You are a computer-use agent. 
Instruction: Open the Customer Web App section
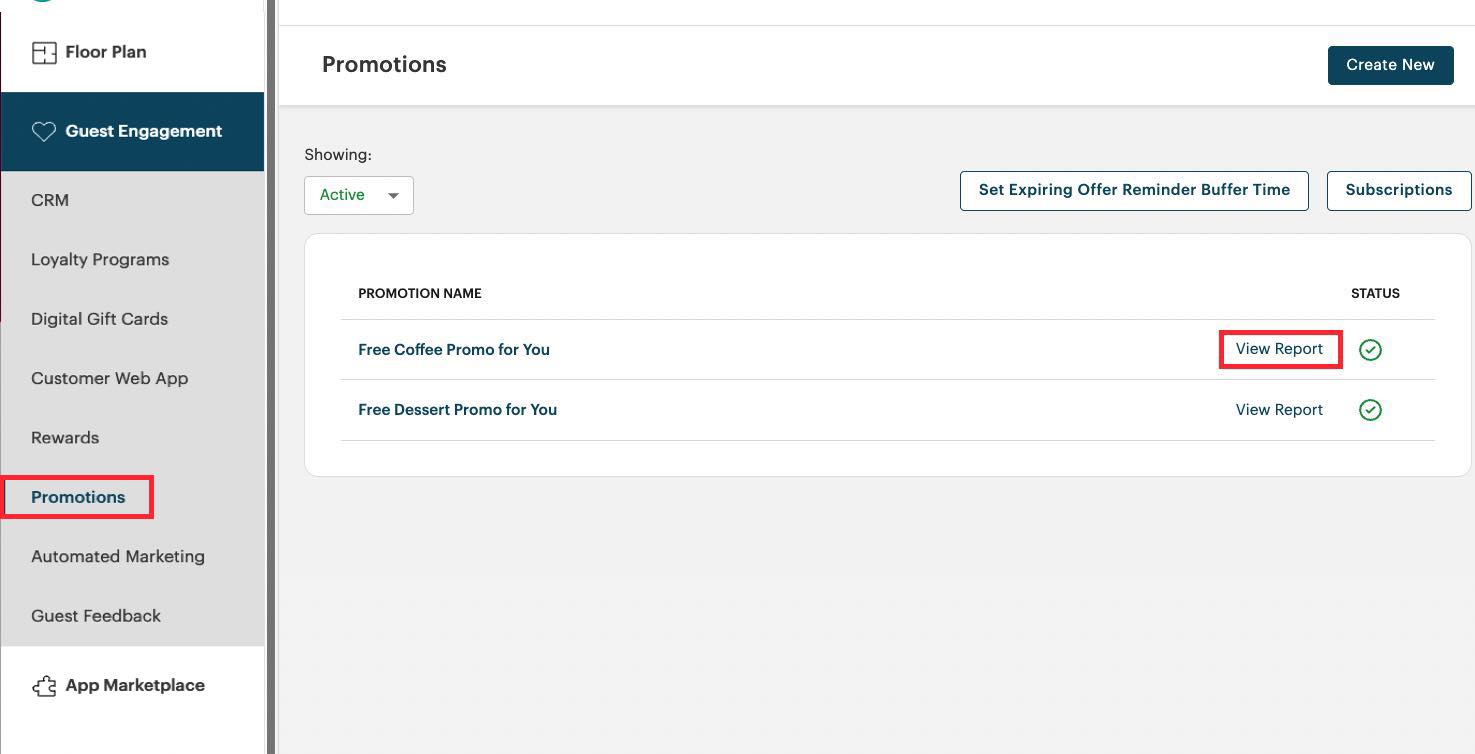[x=109, y=378]
